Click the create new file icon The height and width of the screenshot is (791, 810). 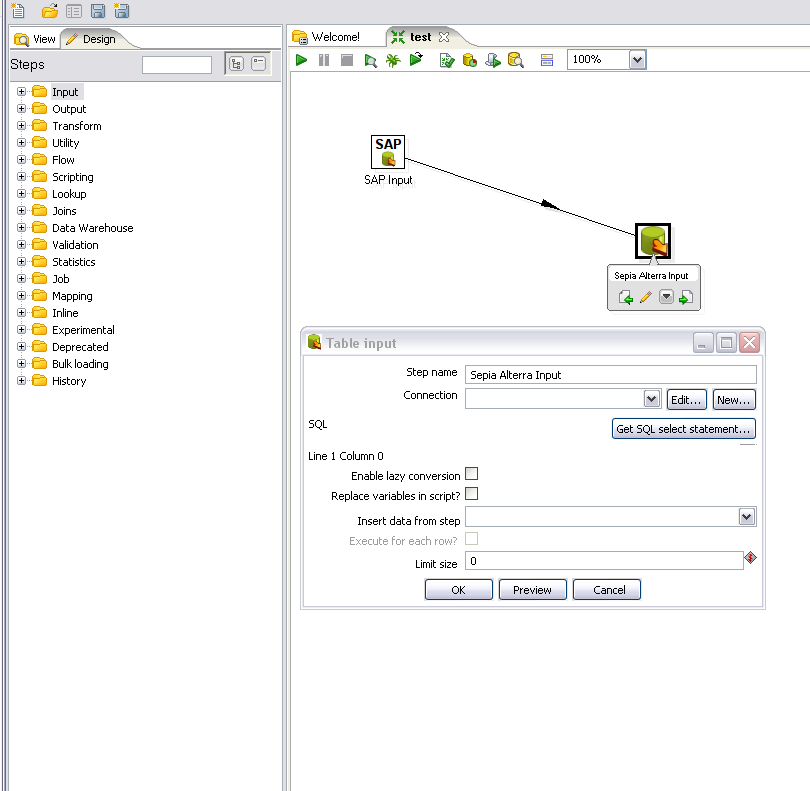(17, 11)
